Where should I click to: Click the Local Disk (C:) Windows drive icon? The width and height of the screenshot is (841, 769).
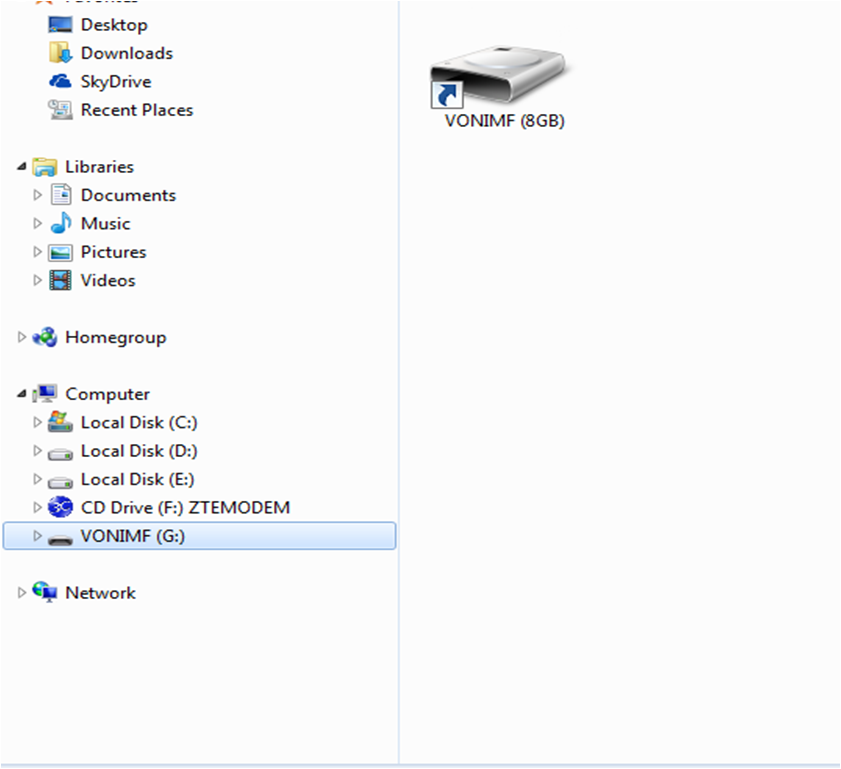[60, 422]
